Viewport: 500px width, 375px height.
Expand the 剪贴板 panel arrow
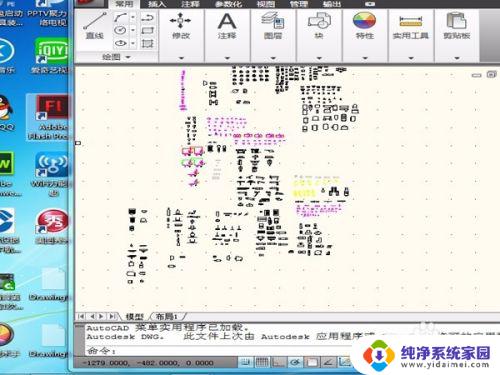[457, 58]
